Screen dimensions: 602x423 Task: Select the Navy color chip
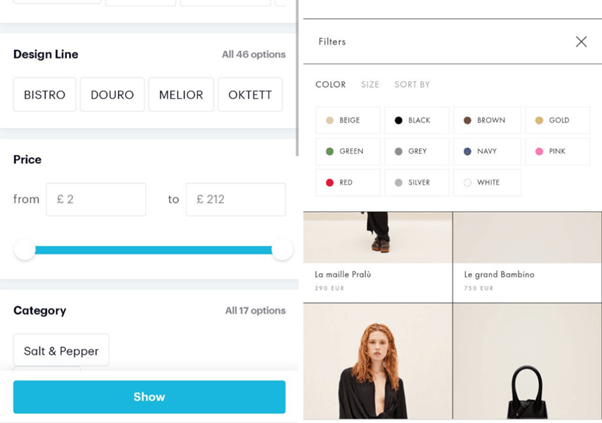(487, 152)
